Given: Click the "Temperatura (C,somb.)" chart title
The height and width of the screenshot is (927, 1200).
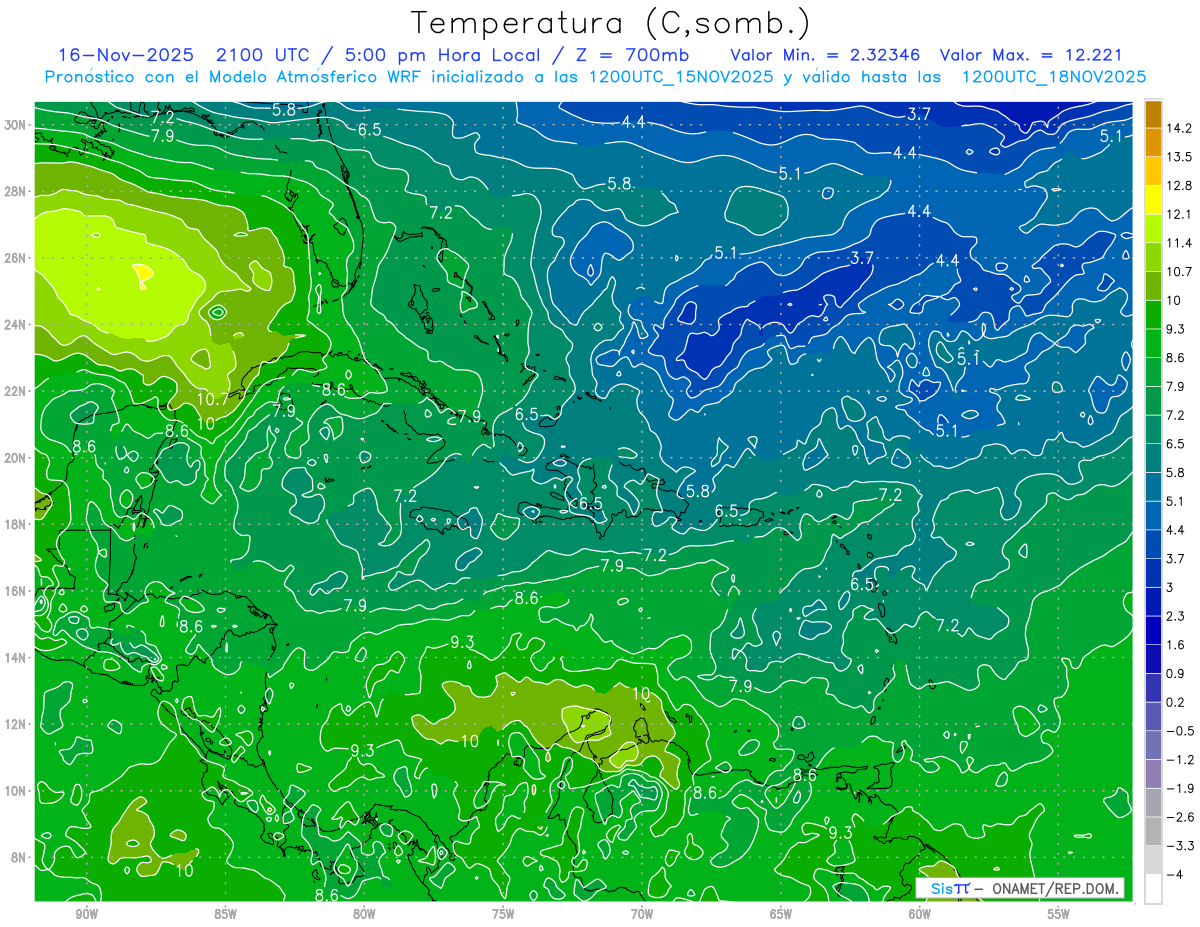Looking at the screenshot, I should tap(611, 23).
